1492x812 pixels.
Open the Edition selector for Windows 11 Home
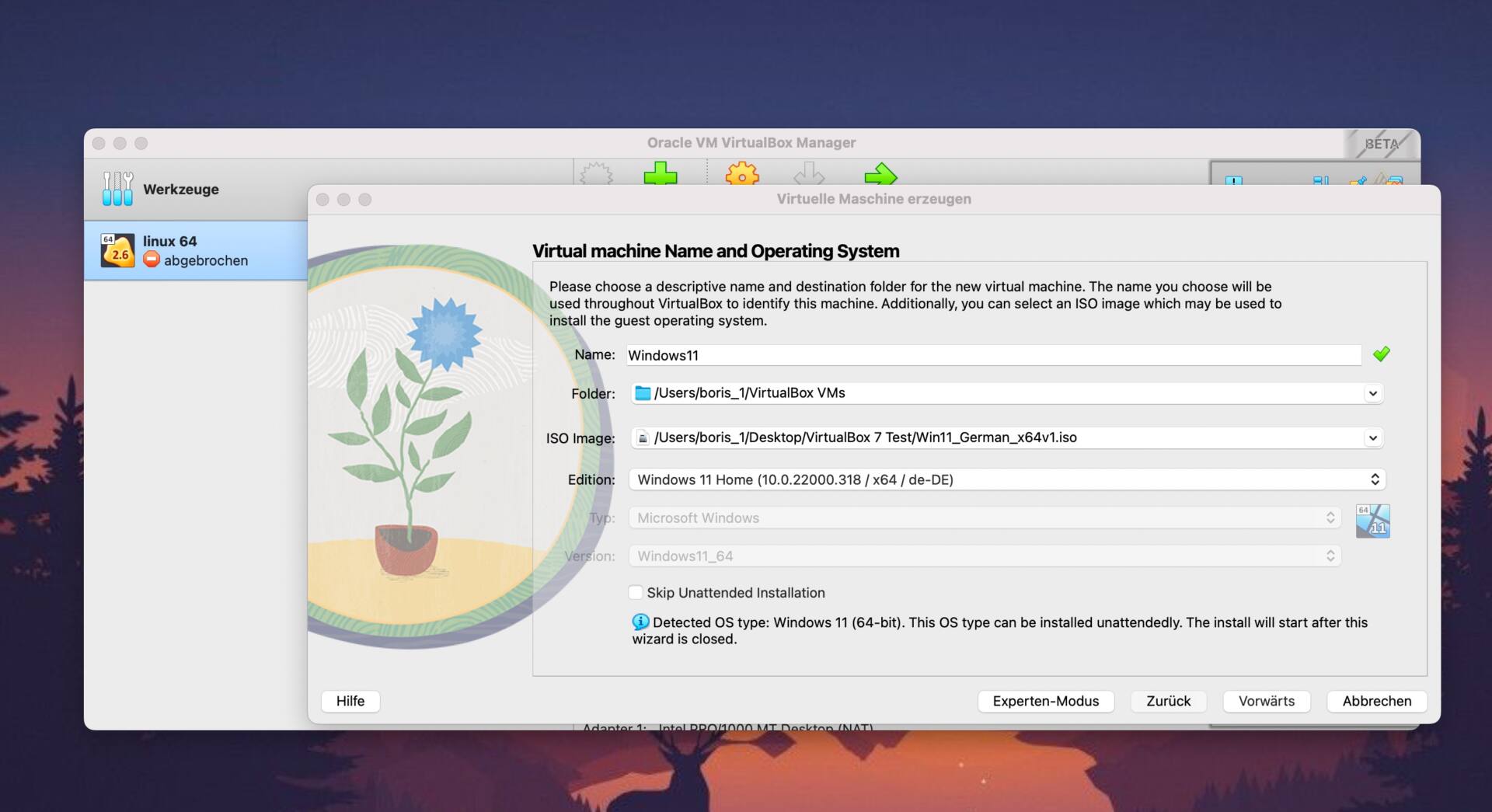1006,479
